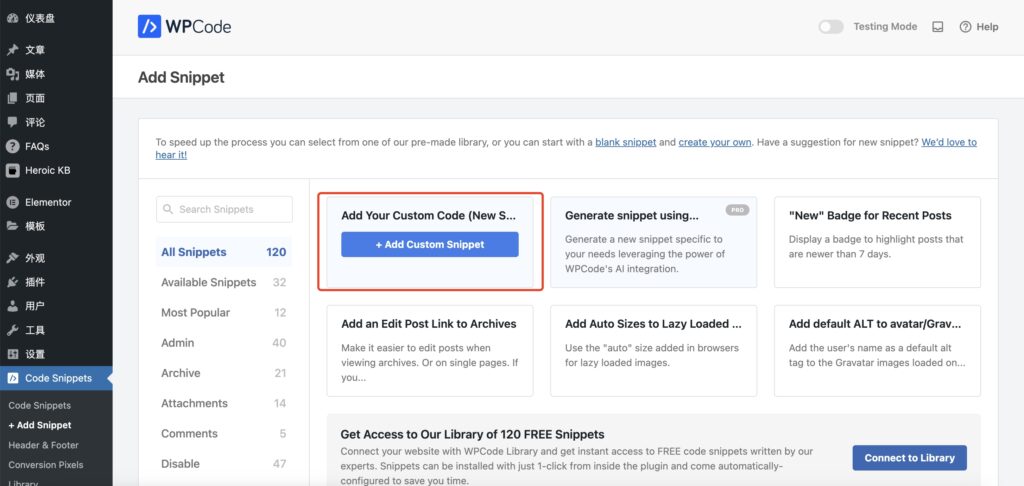This screenshot has height=486, width=1024.
Task: Open Add Auto Sizes to Lazy Loaded card
Action: [x=654, y=351]
